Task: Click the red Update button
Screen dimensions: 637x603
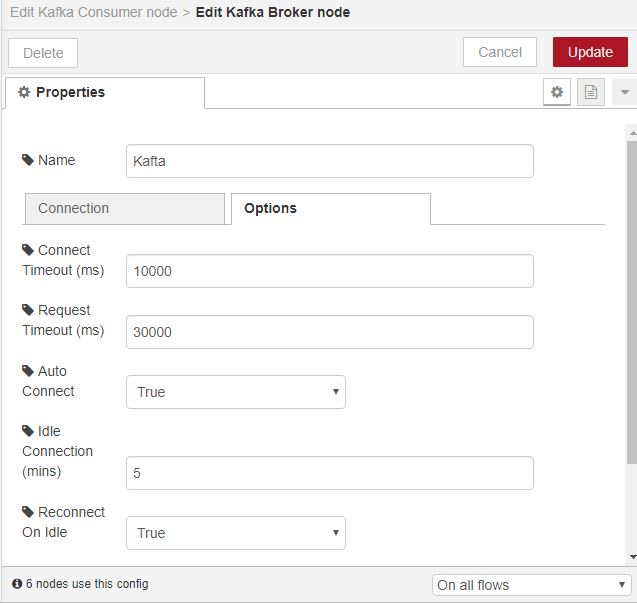Action: [590, 52]
